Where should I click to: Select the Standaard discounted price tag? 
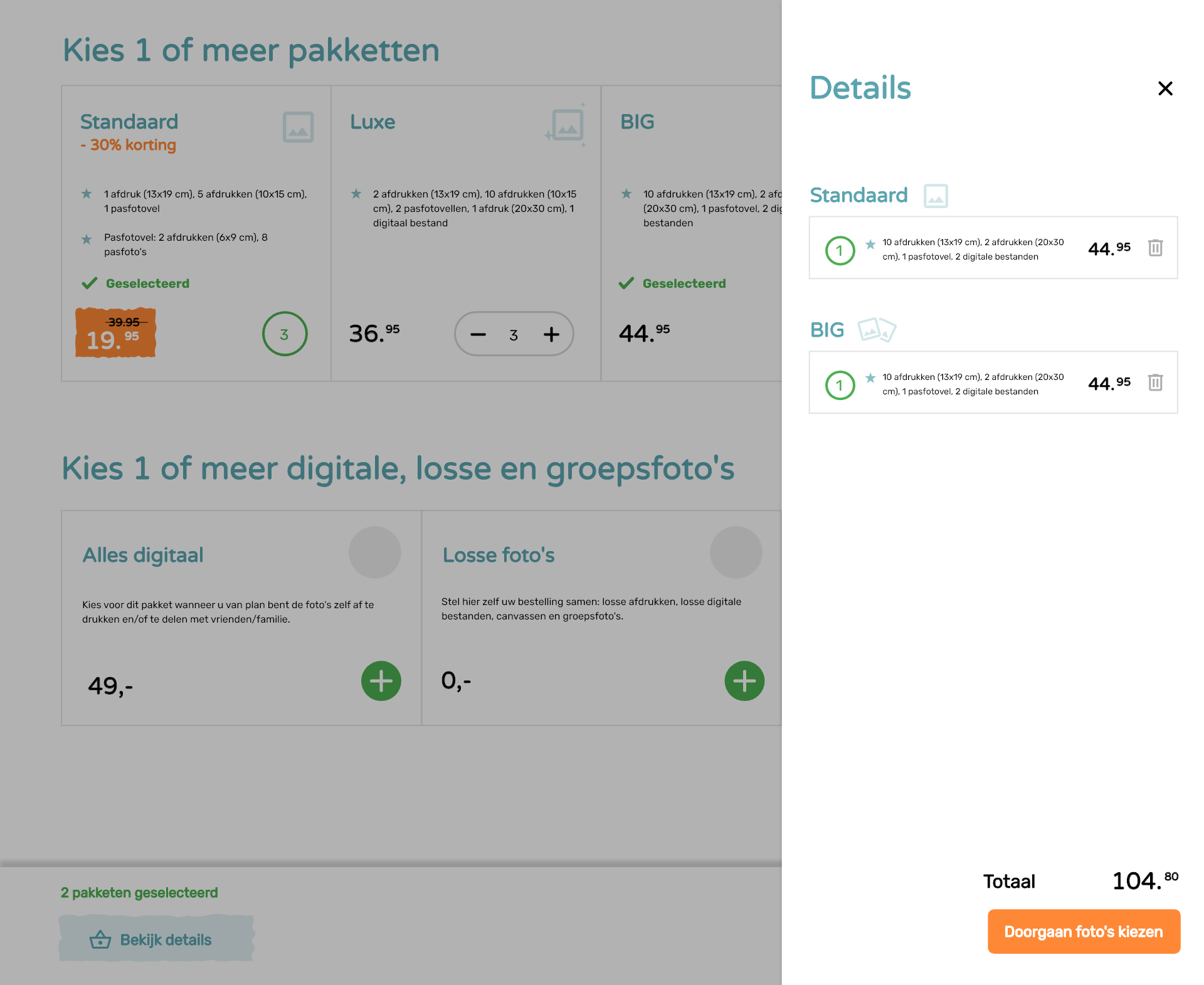tap(115, 332)
